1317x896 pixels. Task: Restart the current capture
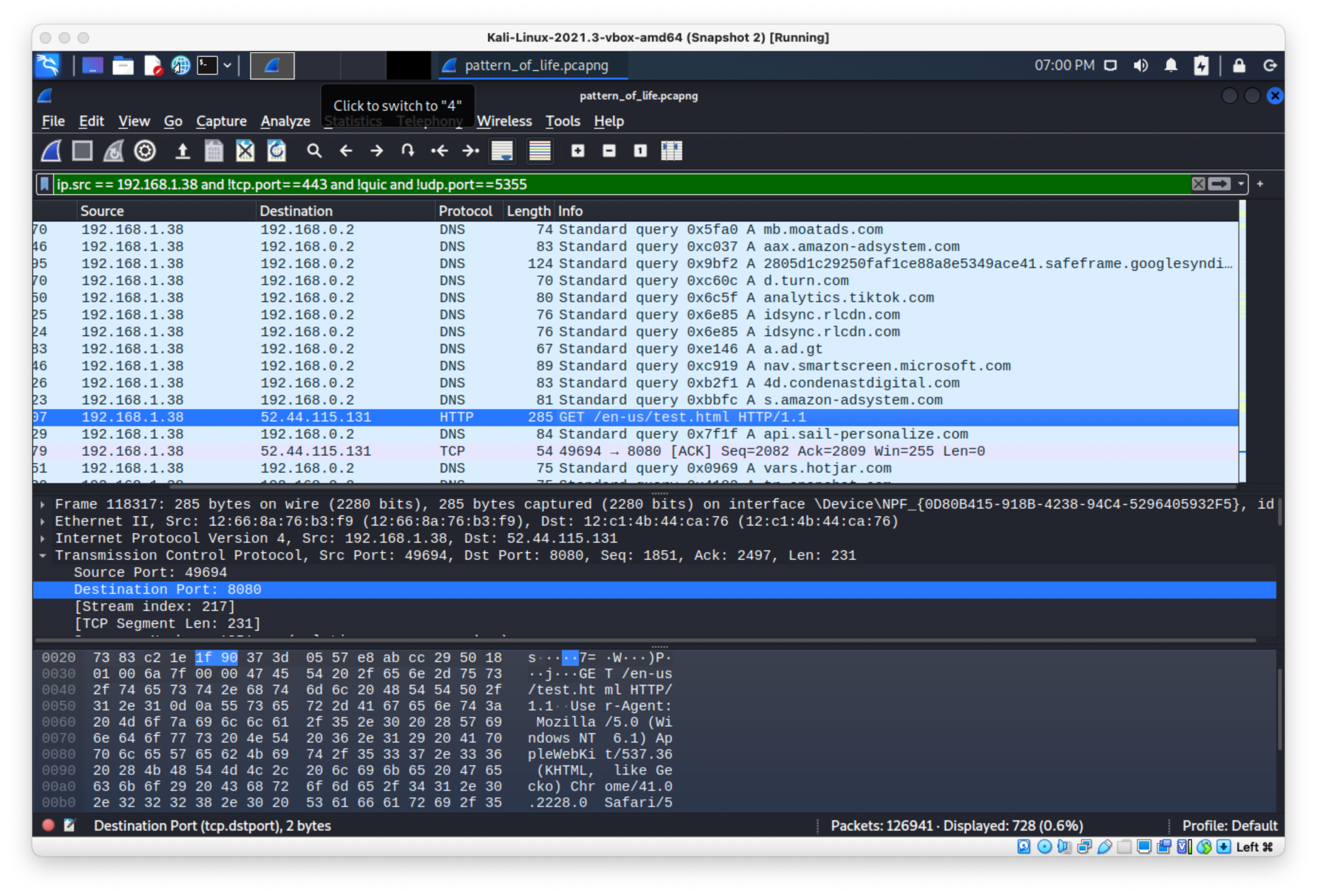tap(113, 151)
